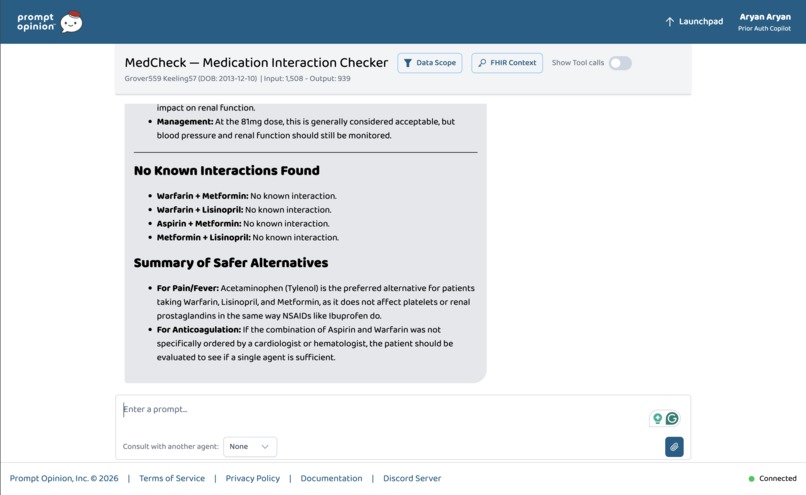The width and height of the screenshot is (806, 495).
Task: Click the funnel icon in Data Scope
Action: point(408,63)
